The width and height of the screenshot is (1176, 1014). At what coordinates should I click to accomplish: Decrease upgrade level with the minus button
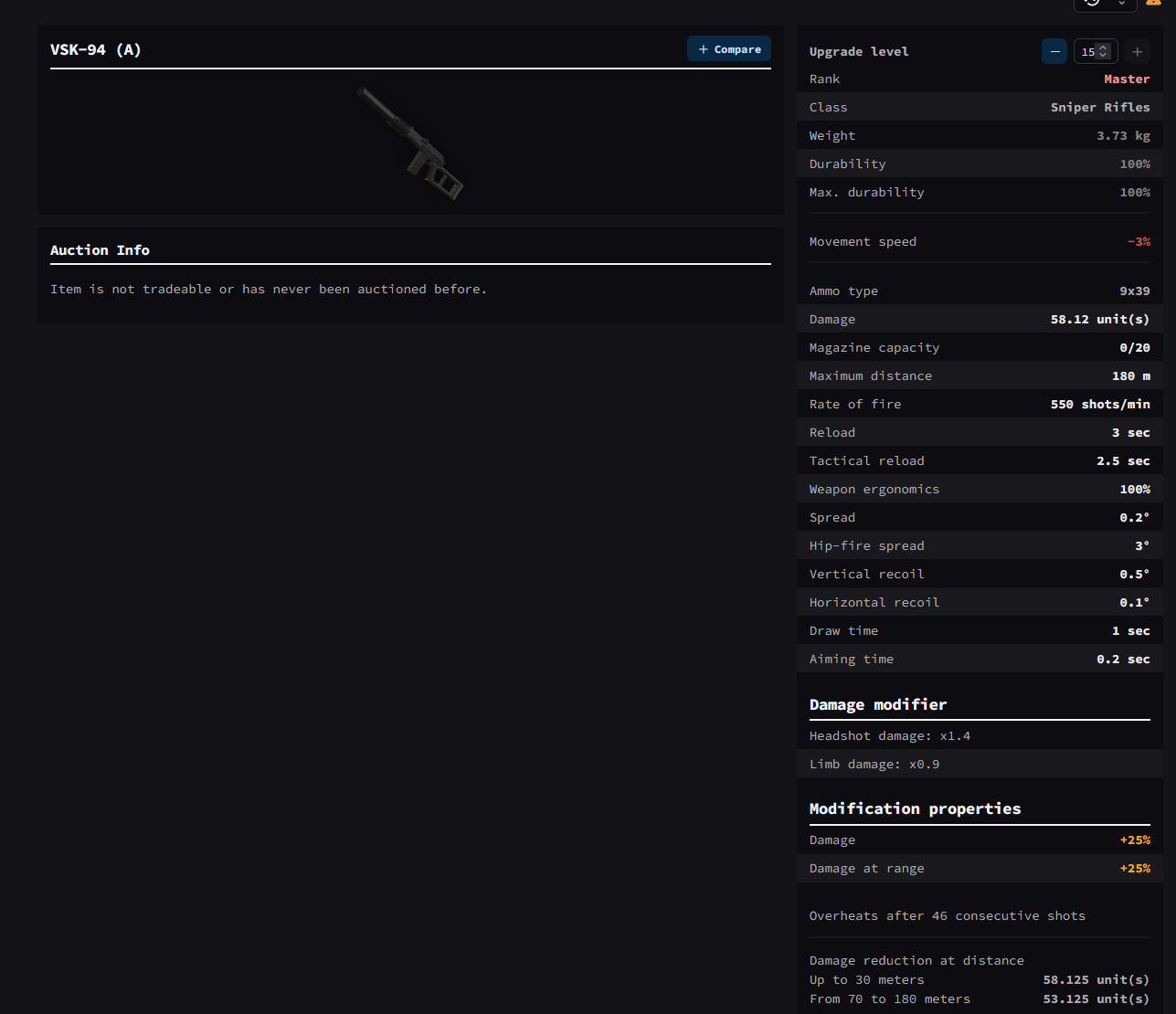coord(1054,52)
